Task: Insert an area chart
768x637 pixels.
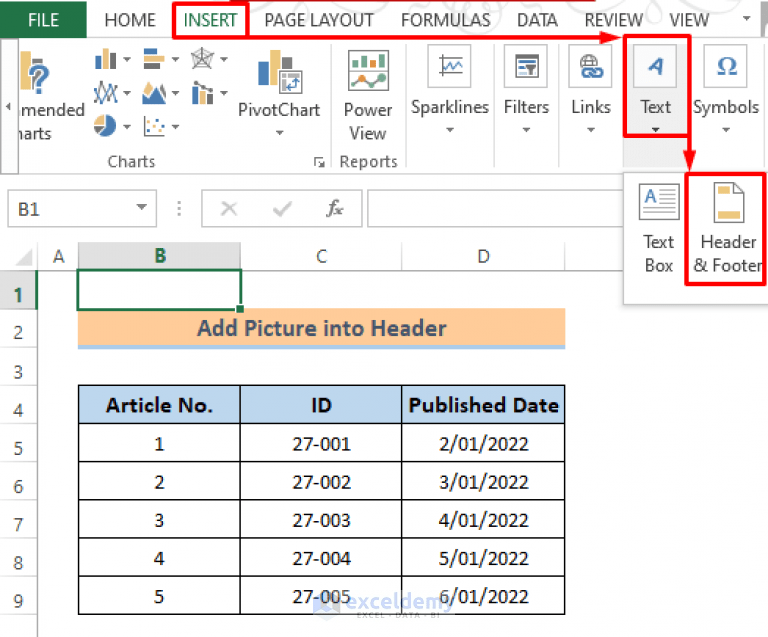Action: (x=154, y=93)
